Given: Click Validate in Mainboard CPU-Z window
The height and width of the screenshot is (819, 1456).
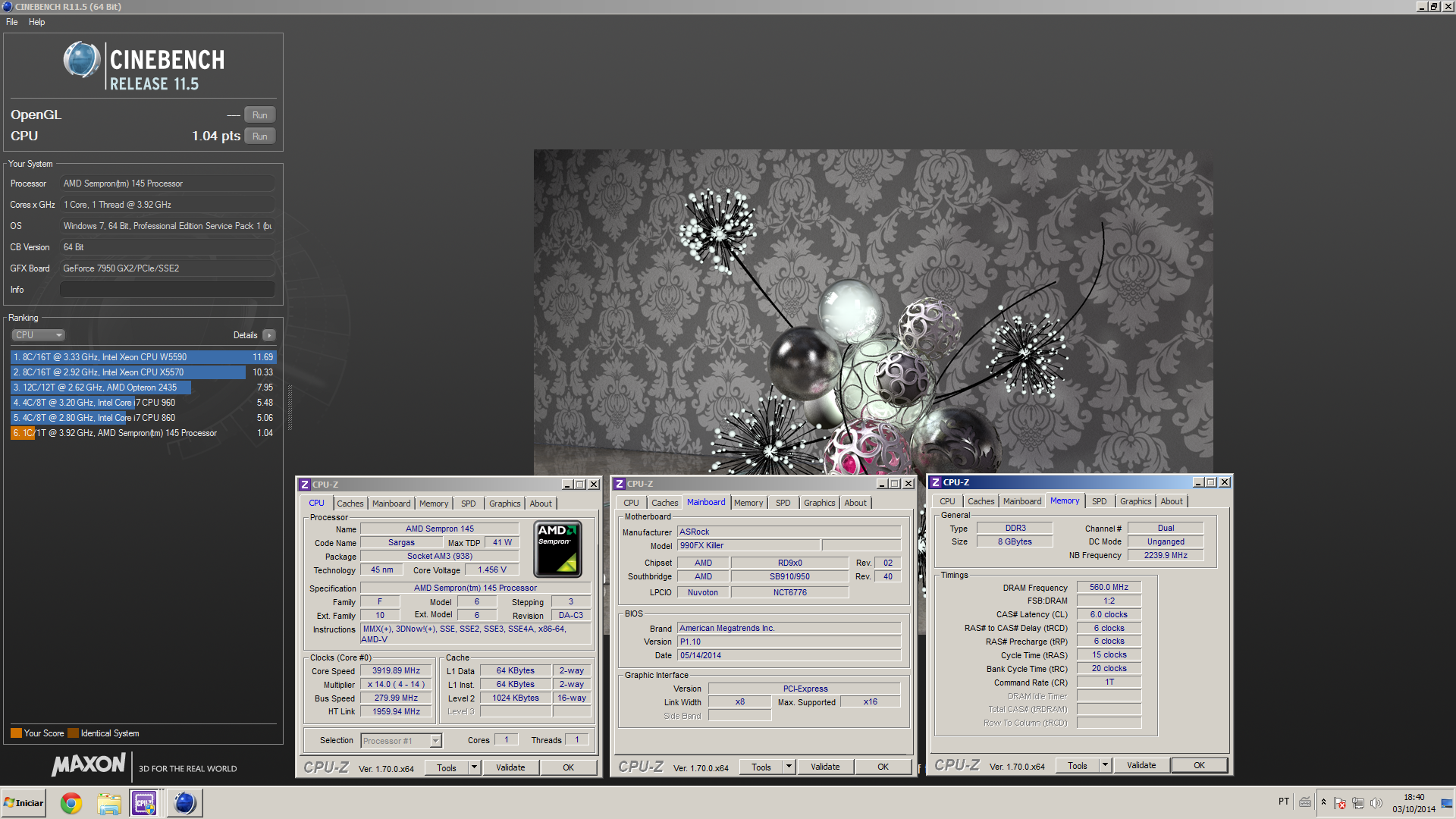Looking at the screenshot, I should 825,767.
